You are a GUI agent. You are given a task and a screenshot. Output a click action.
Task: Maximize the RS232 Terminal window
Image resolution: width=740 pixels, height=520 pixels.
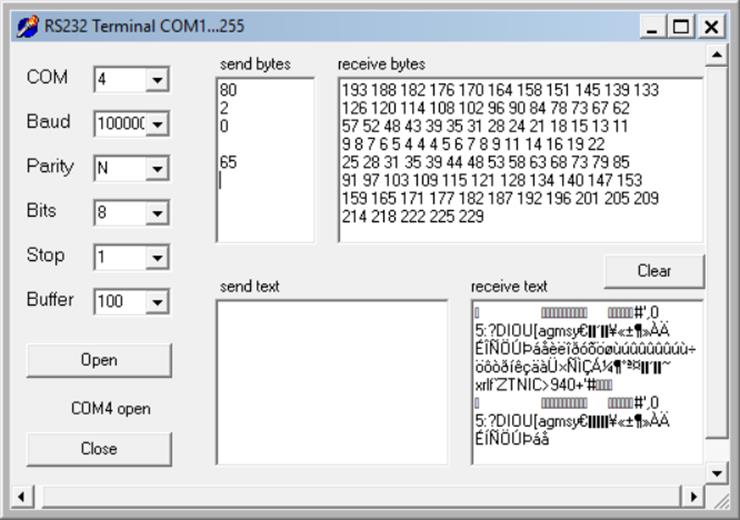(682, 27)
